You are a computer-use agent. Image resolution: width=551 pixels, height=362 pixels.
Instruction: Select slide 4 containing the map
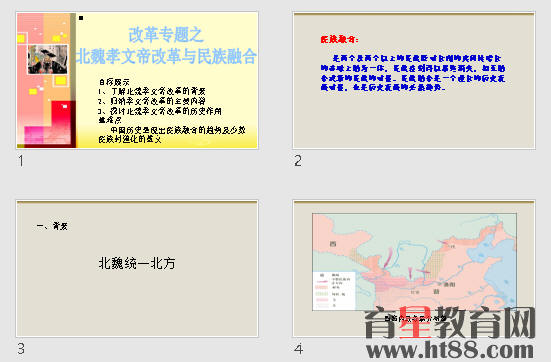coord(414,269)
